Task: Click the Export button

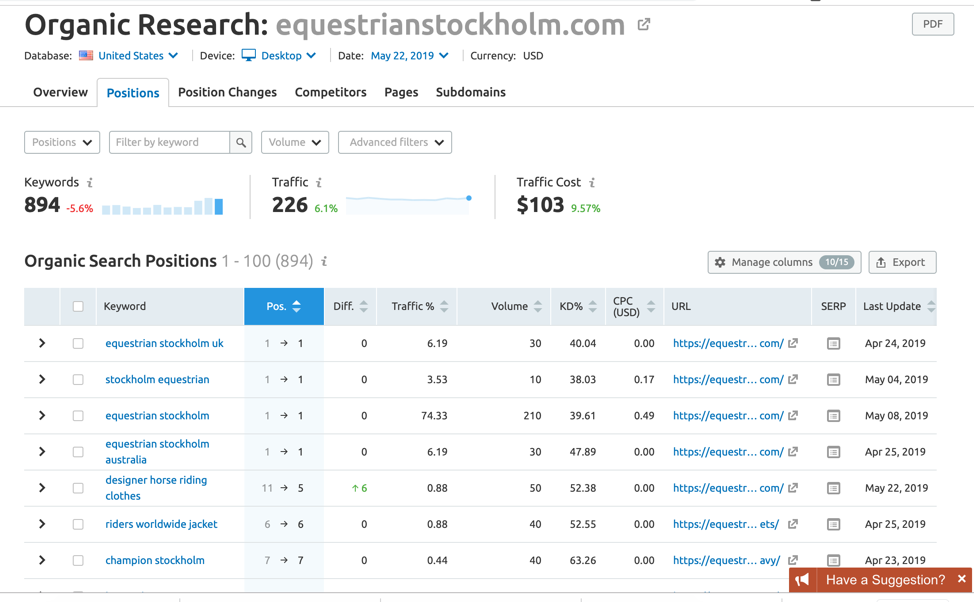Action: tap(901, 262)
